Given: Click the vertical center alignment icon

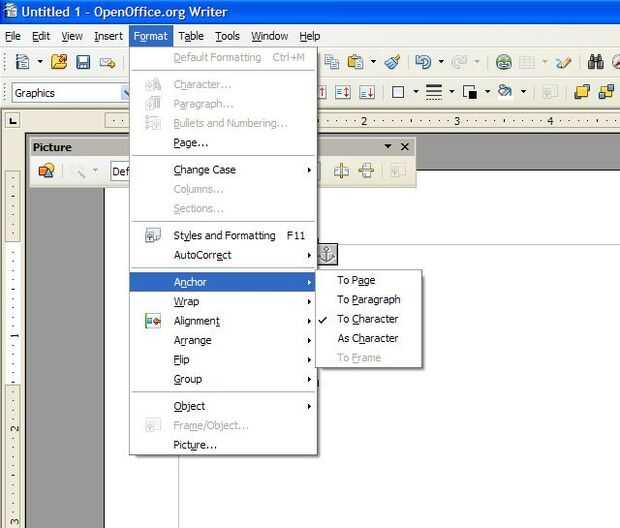Looking at the screenshot, I should (x=342, y=93).
